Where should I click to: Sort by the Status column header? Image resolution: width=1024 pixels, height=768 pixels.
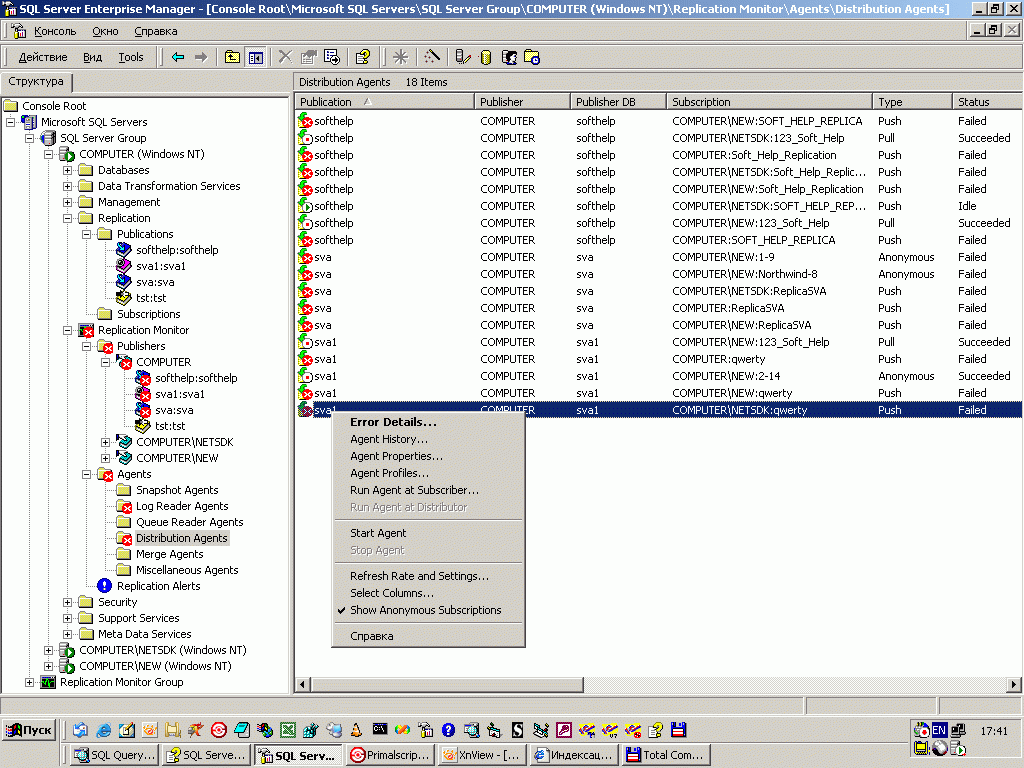pos(987,102)
